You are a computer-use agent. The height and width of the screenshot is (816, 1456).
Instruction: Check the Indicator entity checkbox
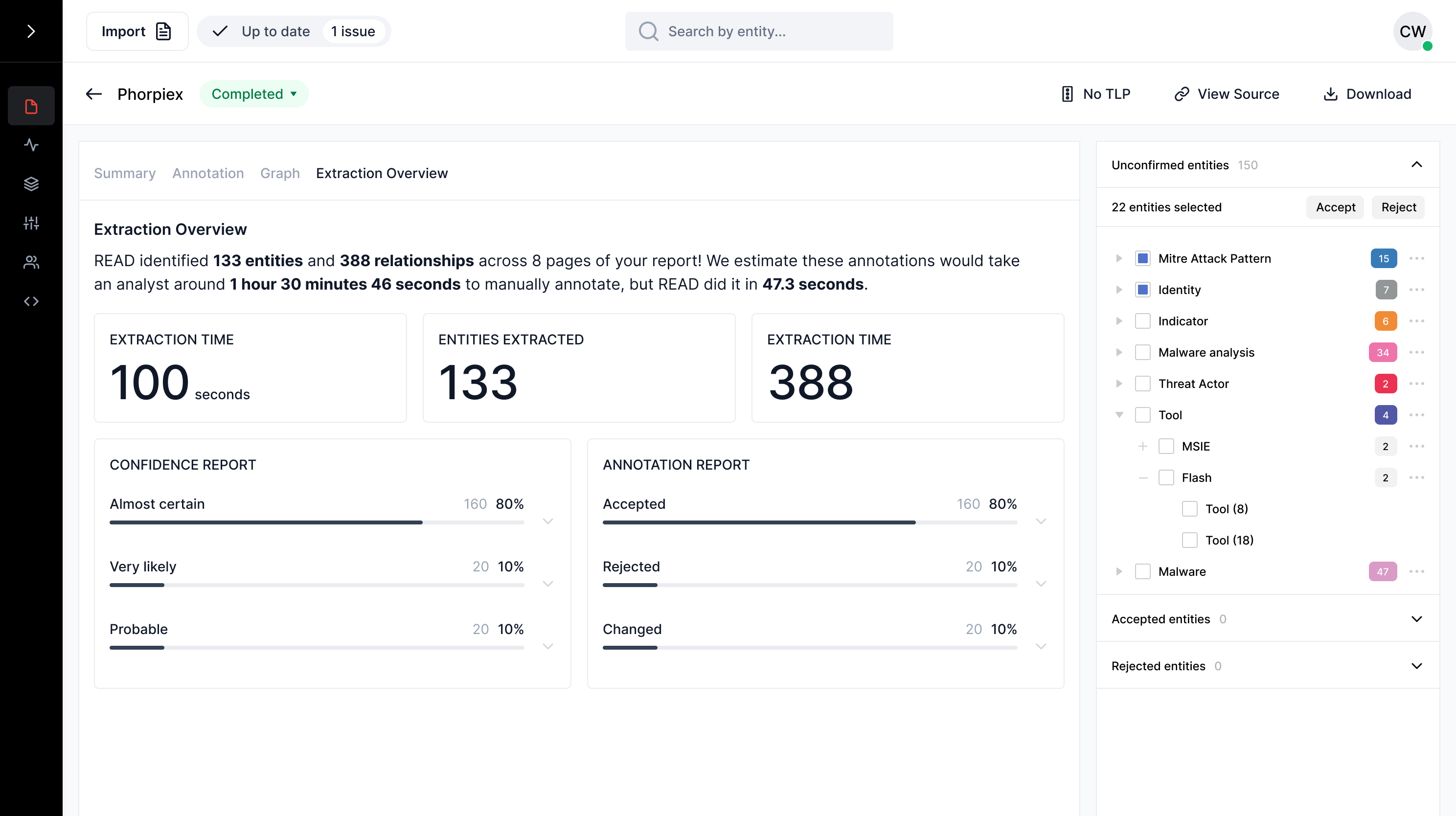coord(1142,321)
